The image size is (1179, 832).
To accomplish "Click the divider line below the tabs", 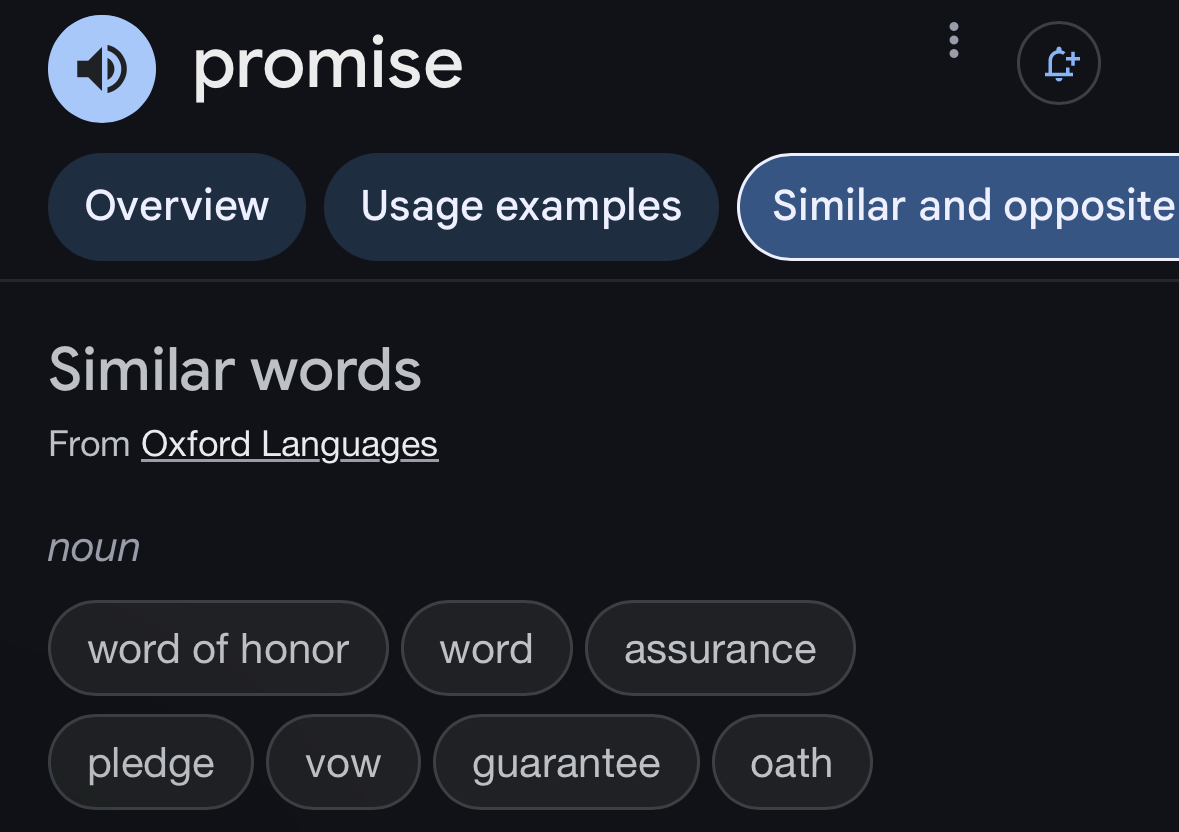I will pos(590,280).
